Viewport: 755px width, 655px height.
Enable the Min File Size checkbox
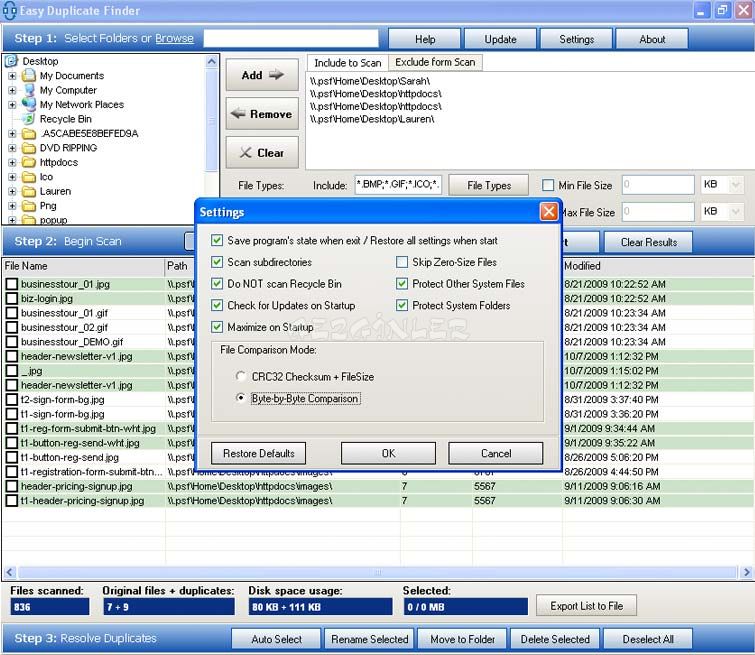pos(548,185)
